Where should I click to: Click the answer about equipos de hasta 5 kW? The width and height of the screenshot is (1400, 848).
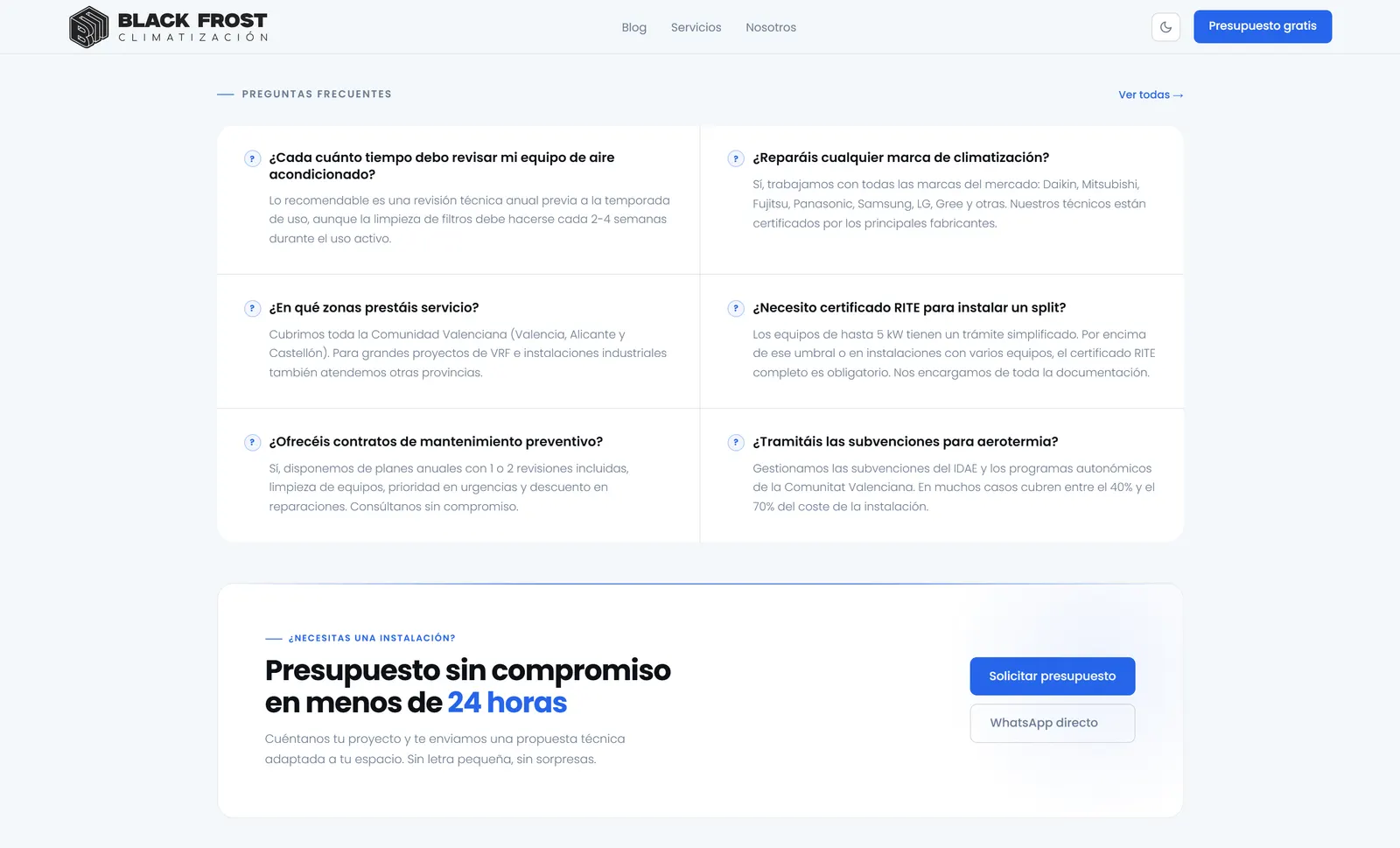point(954,354)
